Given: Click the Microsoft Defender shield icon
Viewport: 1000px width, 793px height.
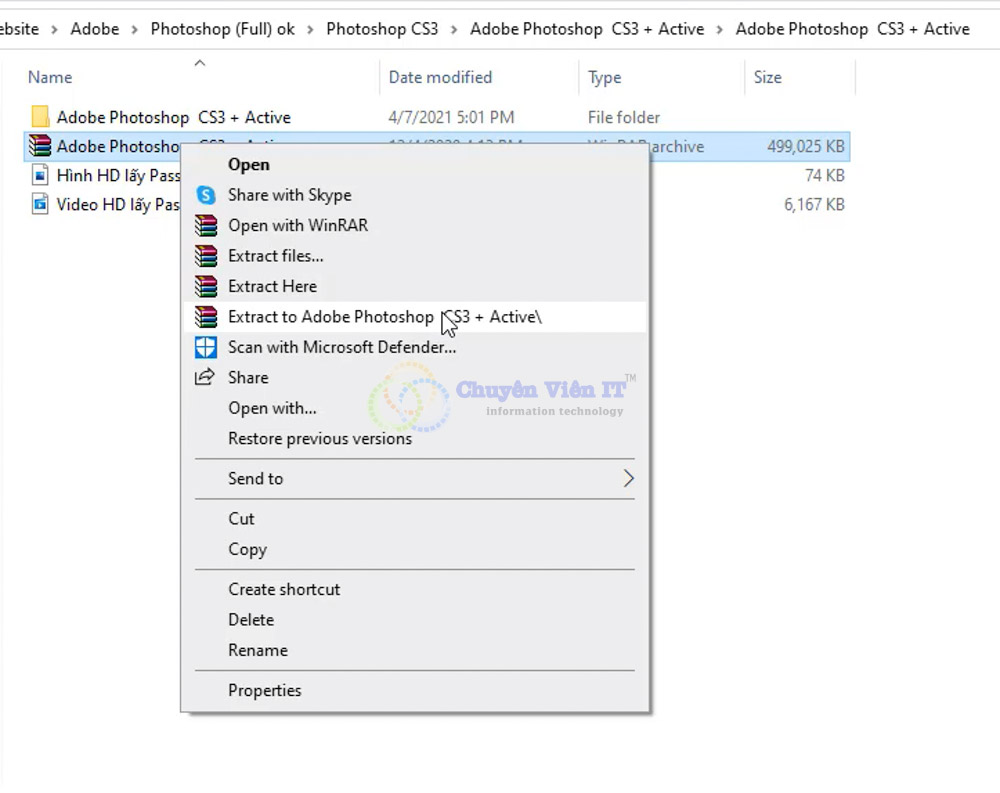Looking at the screenshot, I should tap(205, 347).
